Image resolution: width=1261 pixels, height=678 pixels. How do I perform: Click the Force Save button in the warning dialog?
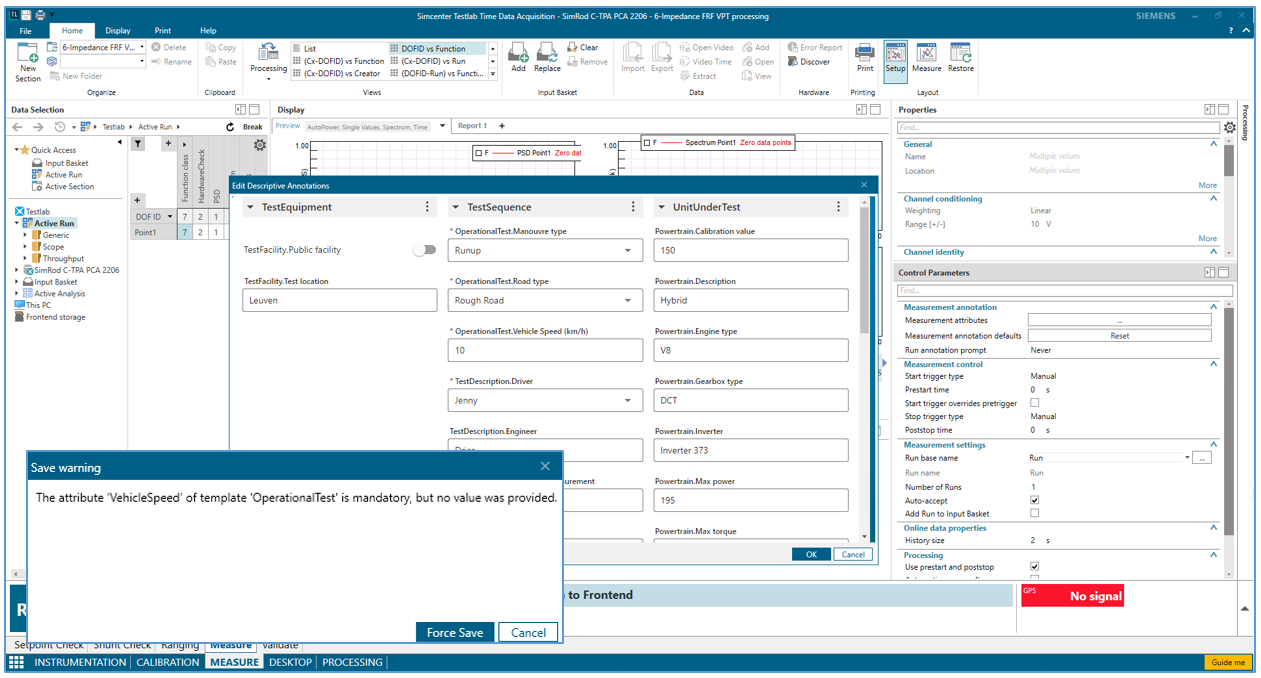pos(454,632)
